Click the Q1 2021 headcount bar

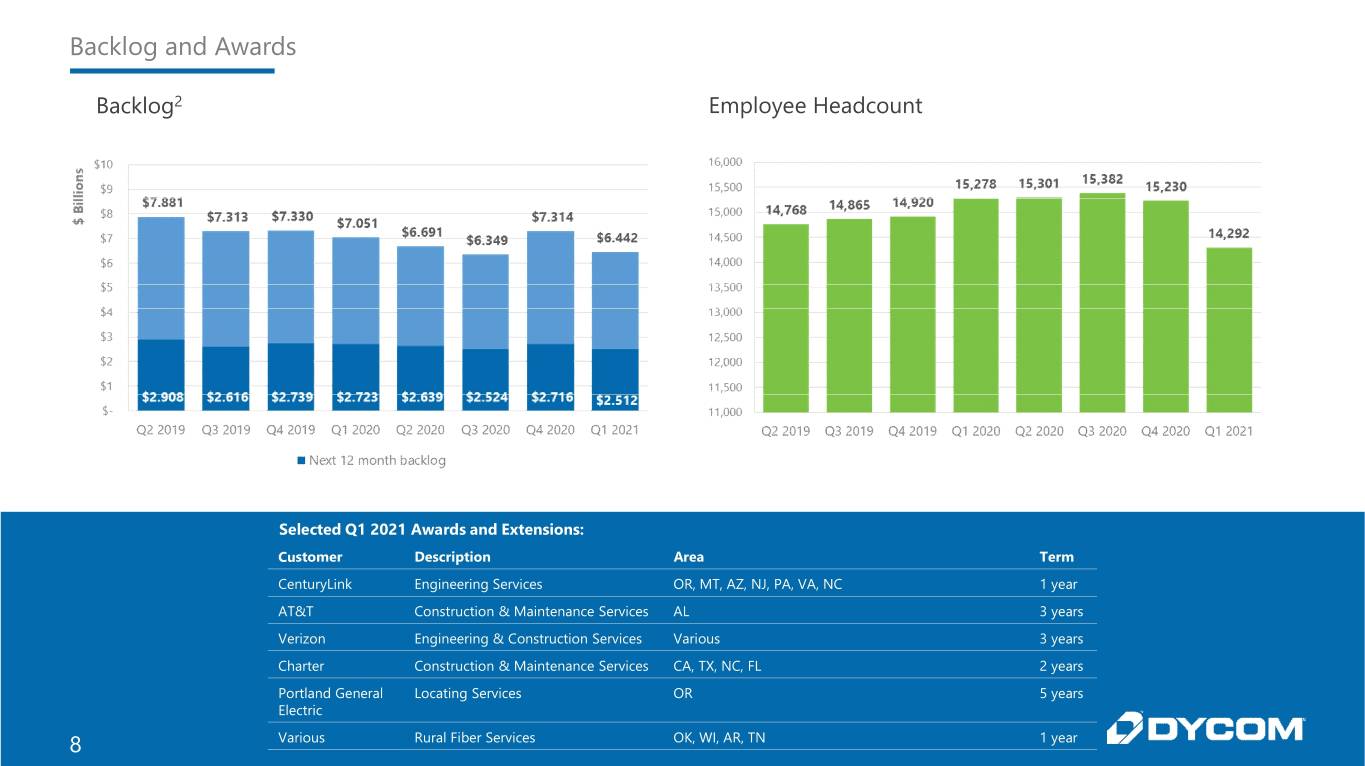click(x=1228, y=330)
